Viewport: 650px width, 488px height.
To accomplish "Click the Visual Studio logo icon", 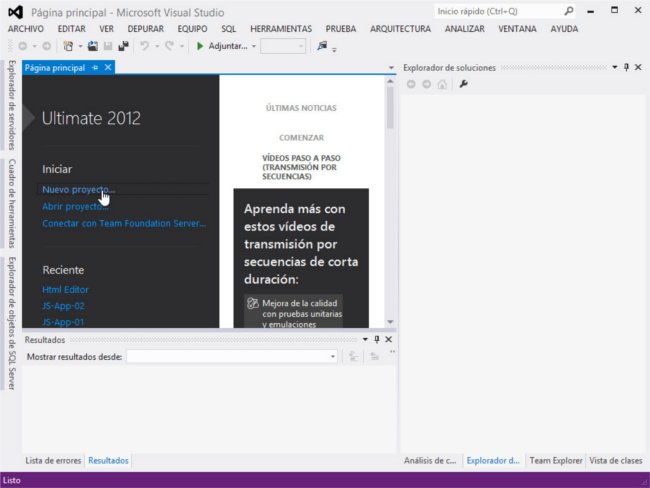I will pyautogui.click(x=15, y=12).
